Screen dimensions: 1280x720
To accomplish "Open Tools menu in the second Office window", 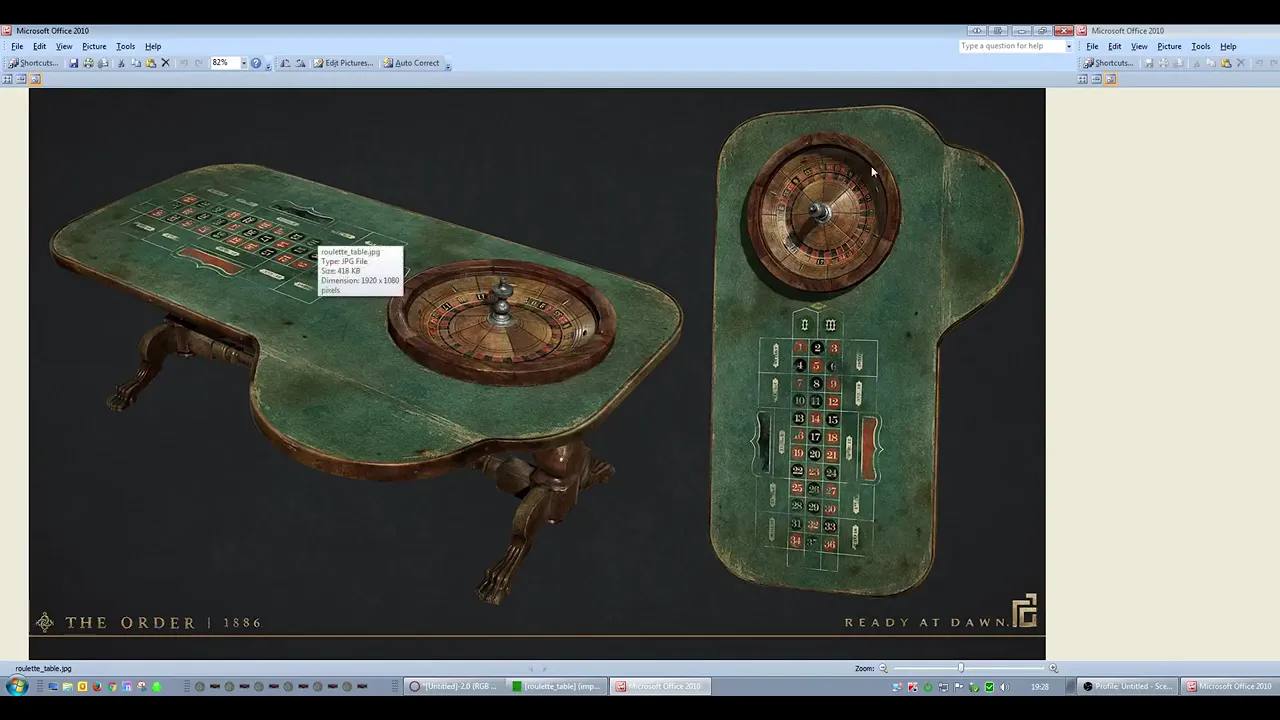I will point(1200,46).
